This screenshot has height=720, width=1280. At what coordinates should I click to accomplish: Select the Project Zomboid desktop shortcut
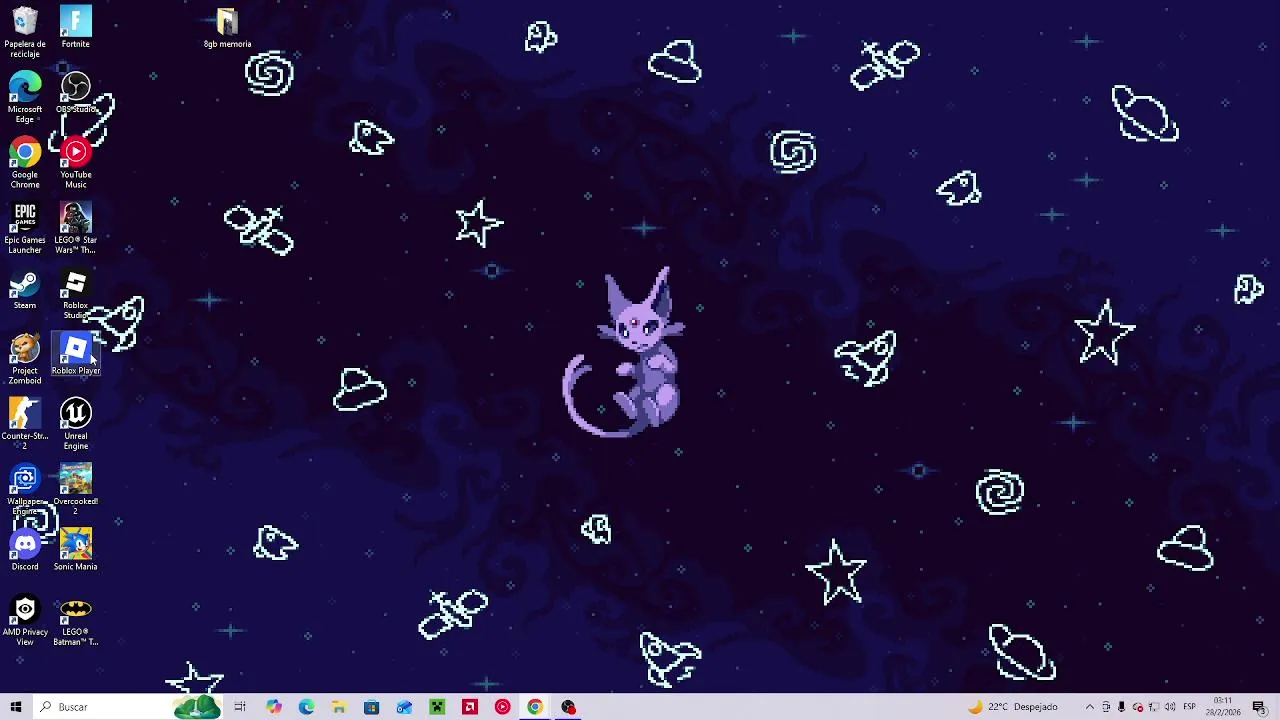click(25, 360)
